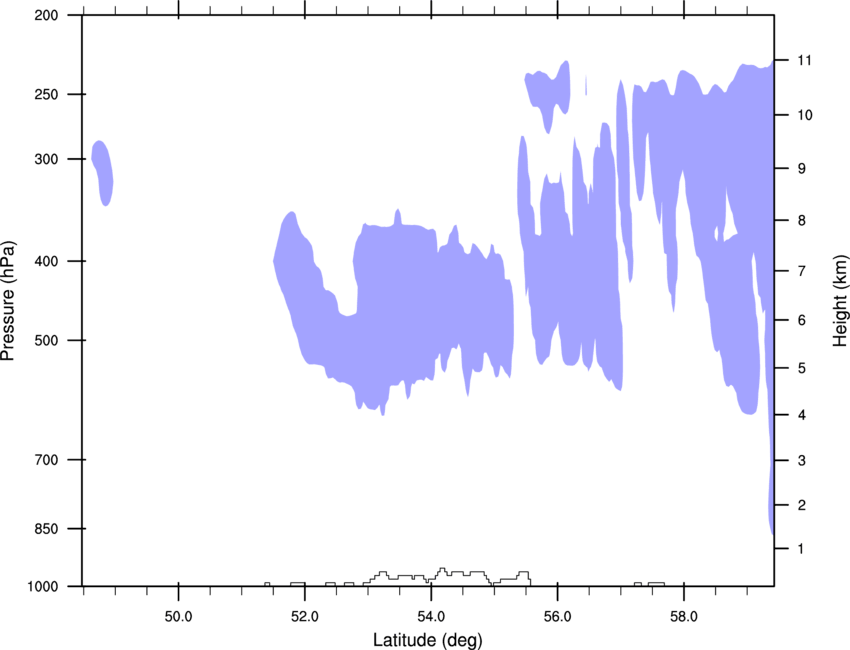Click the 500 hPa pressure axis label
850x650 pixels.
click(46, 340)
